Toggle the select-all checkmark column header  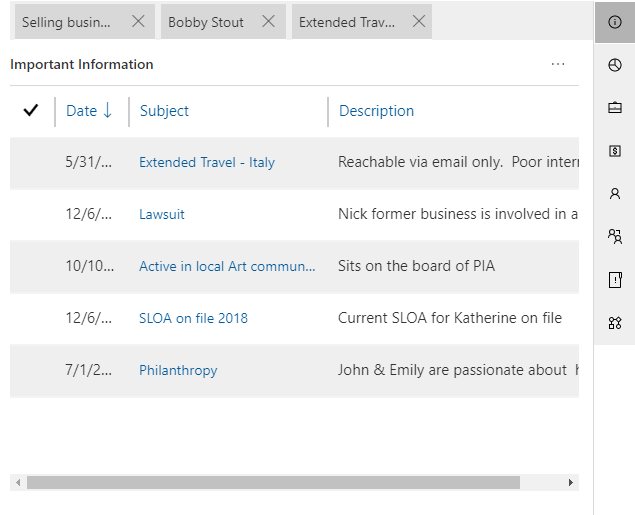(x=30, y=111)
